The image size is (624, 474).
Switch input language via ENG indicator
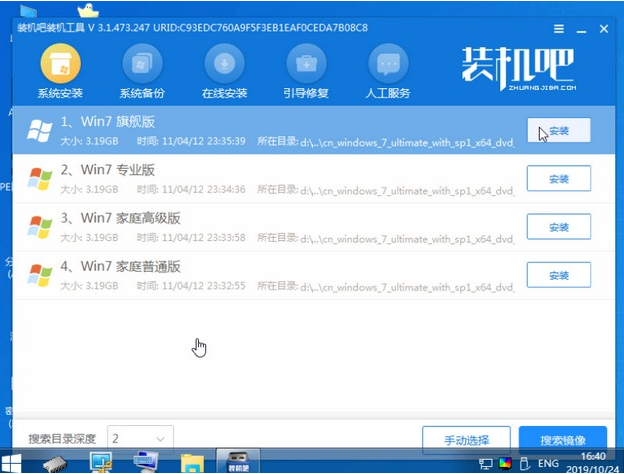548,463
